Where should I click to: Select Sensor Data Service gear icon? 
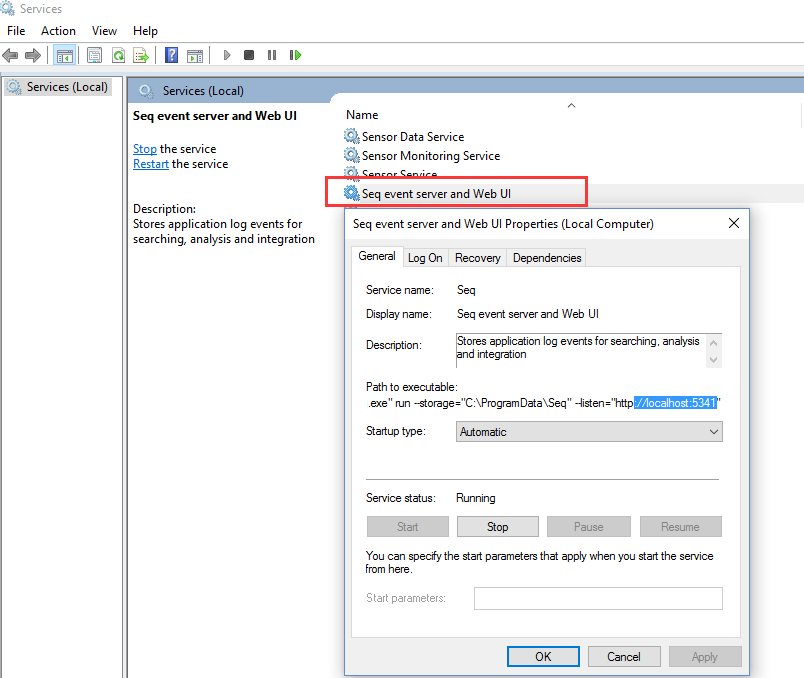(351, 136)
